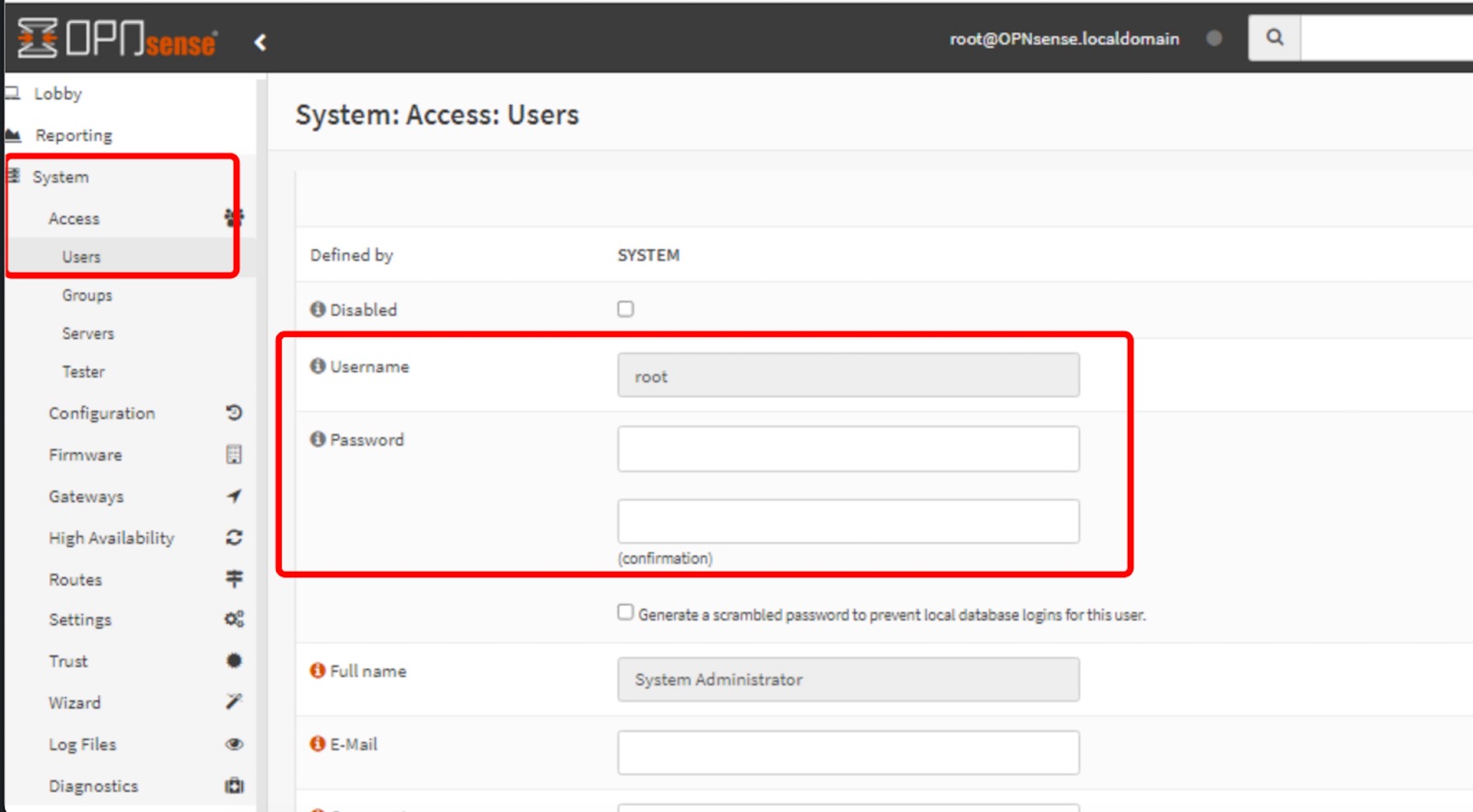Open the Reporting section
Screen dimensions: 1473x812
click(x=74, y=135)
